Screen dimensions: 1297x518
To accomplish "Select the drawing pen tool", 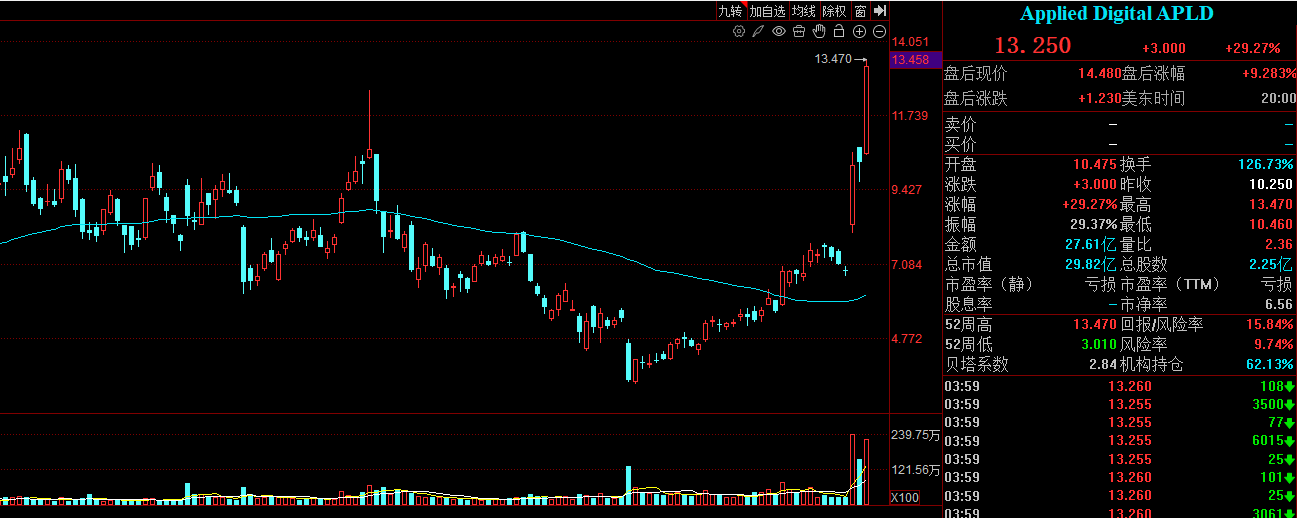I will tap(758, 31).
